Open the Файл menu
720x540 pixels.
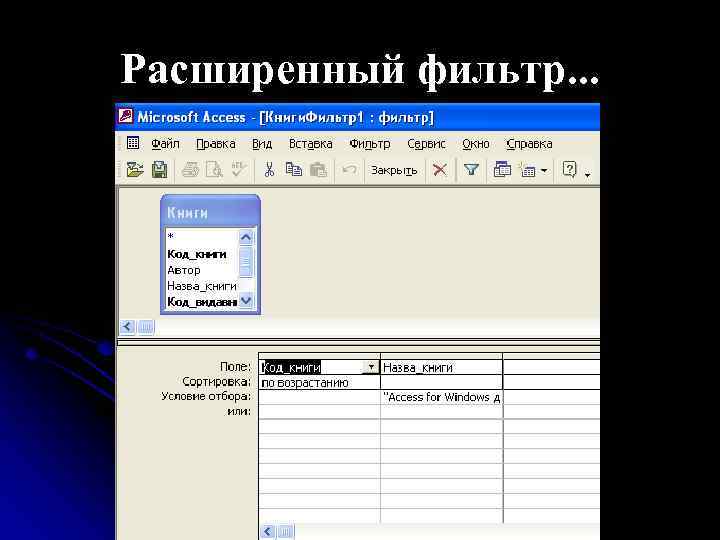165,144
